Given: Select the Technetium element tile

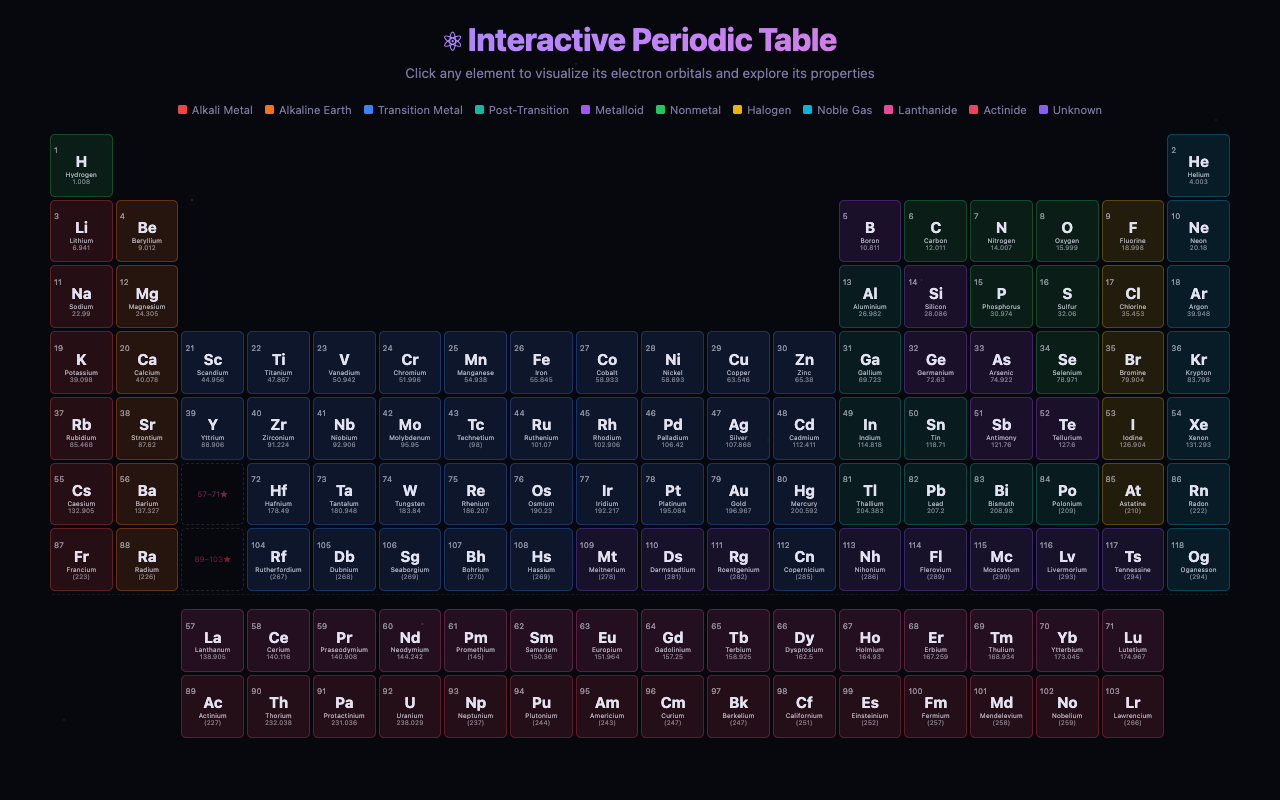Looking at the screenshot, I should [x=476, y=428].
